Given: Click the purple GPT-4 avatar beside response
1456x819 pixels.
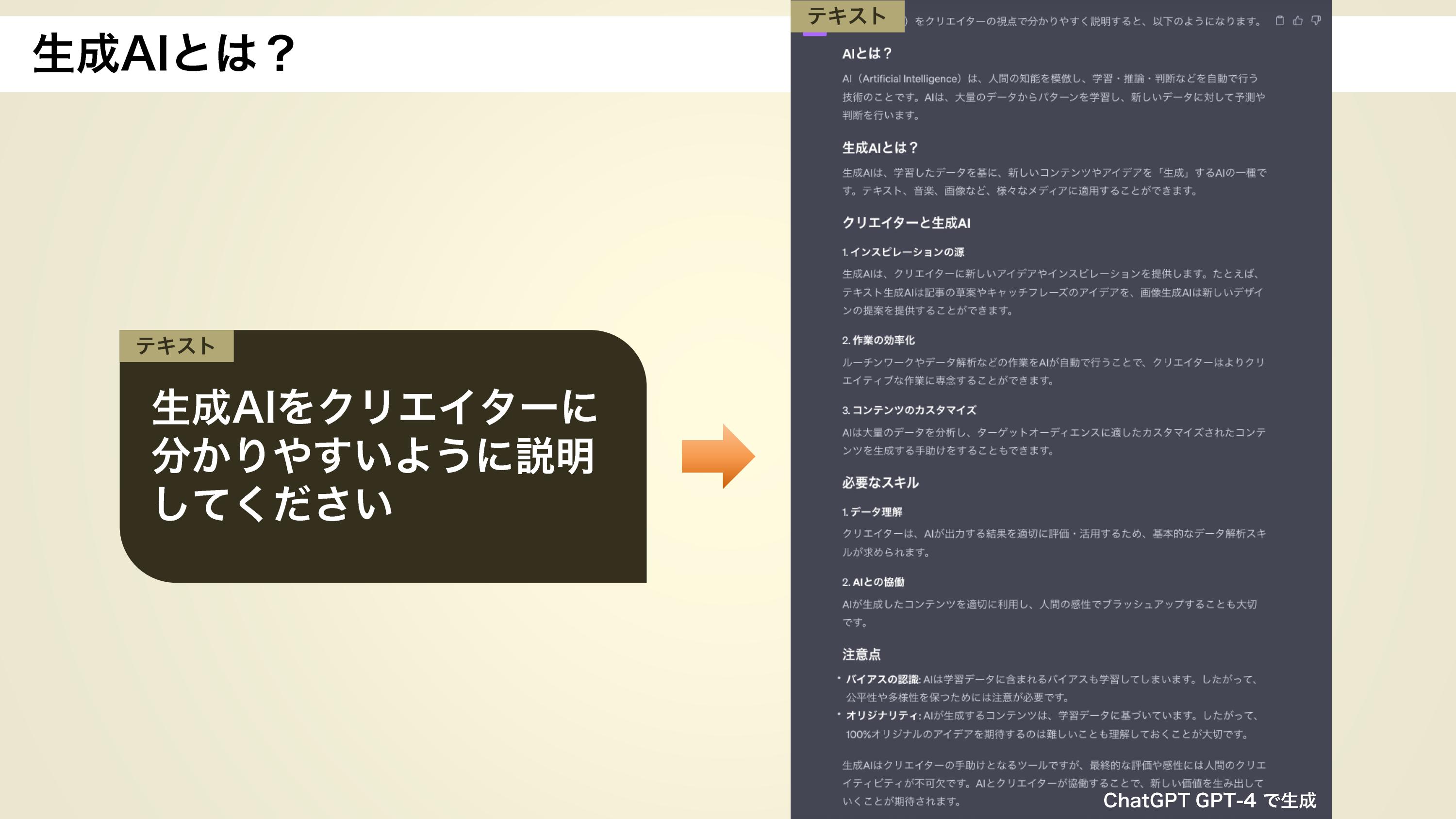Looking at the screenshot, I should pos(814,33).
